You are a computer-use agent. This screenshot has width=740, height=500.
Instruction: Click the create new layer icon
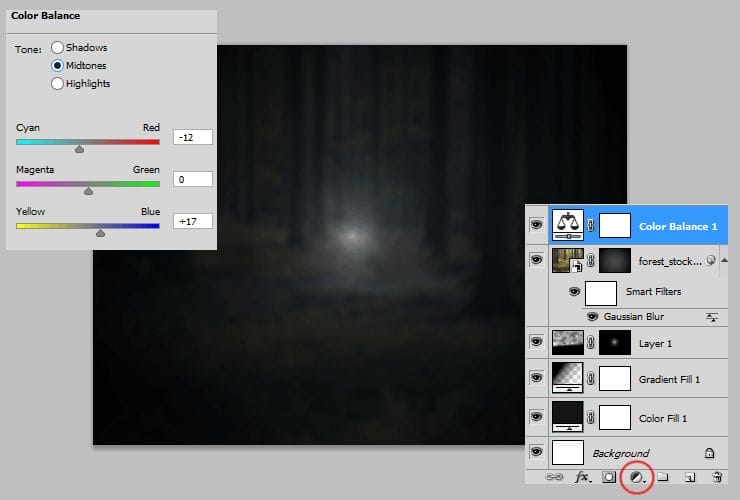[690, 478]
